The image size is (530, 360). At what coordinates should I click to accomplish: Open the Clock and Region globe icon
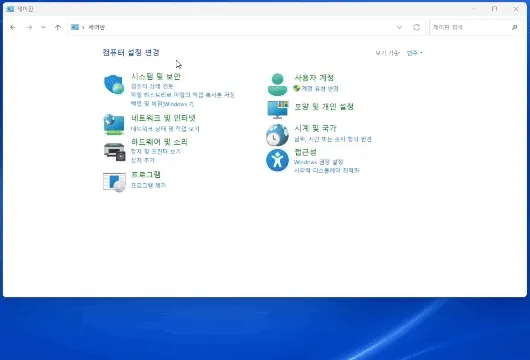pyautogui.click(x=277, y=135)
